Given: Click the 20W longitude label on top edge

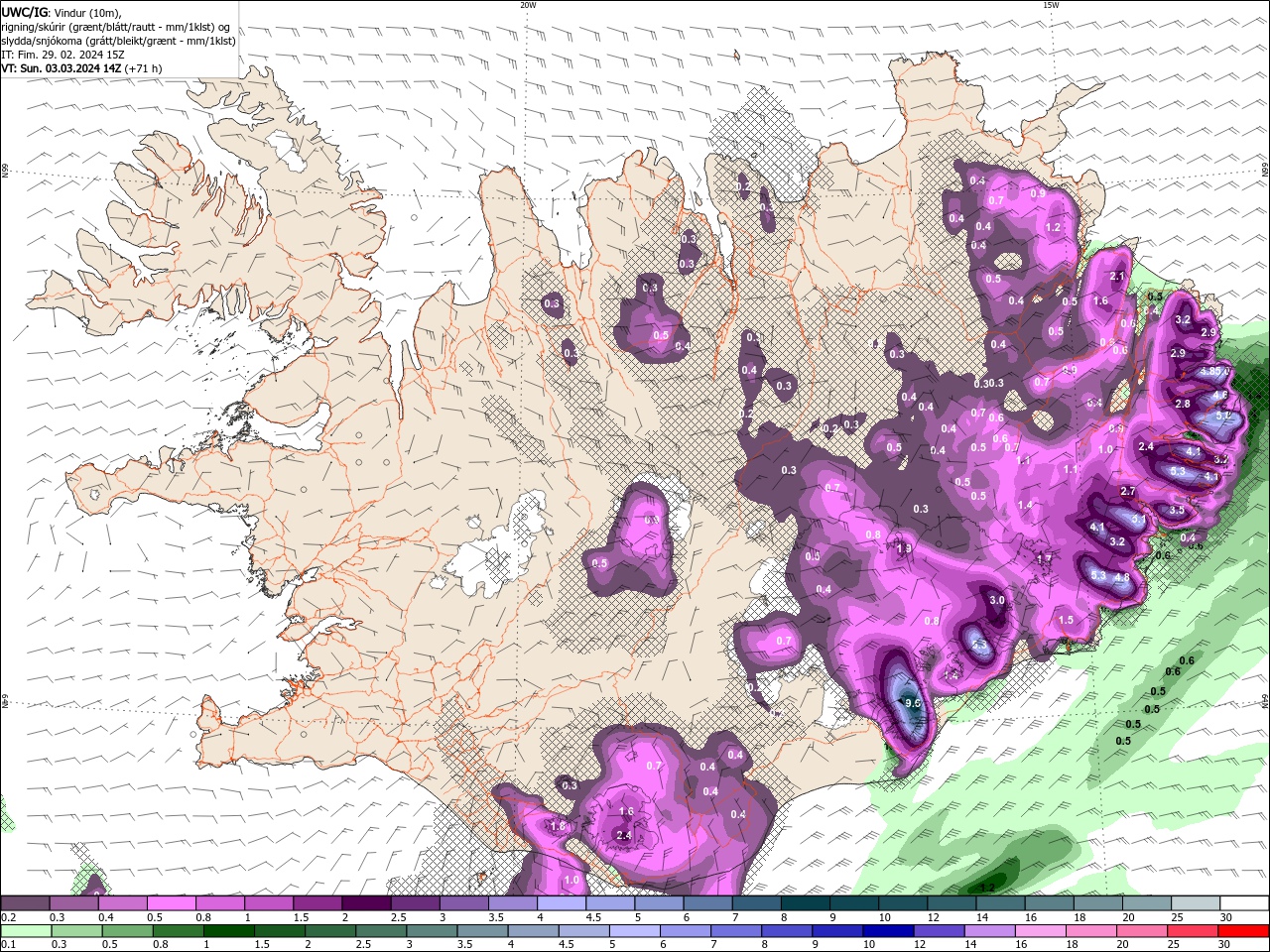Looking at the screenshot, I should [528, 5].
